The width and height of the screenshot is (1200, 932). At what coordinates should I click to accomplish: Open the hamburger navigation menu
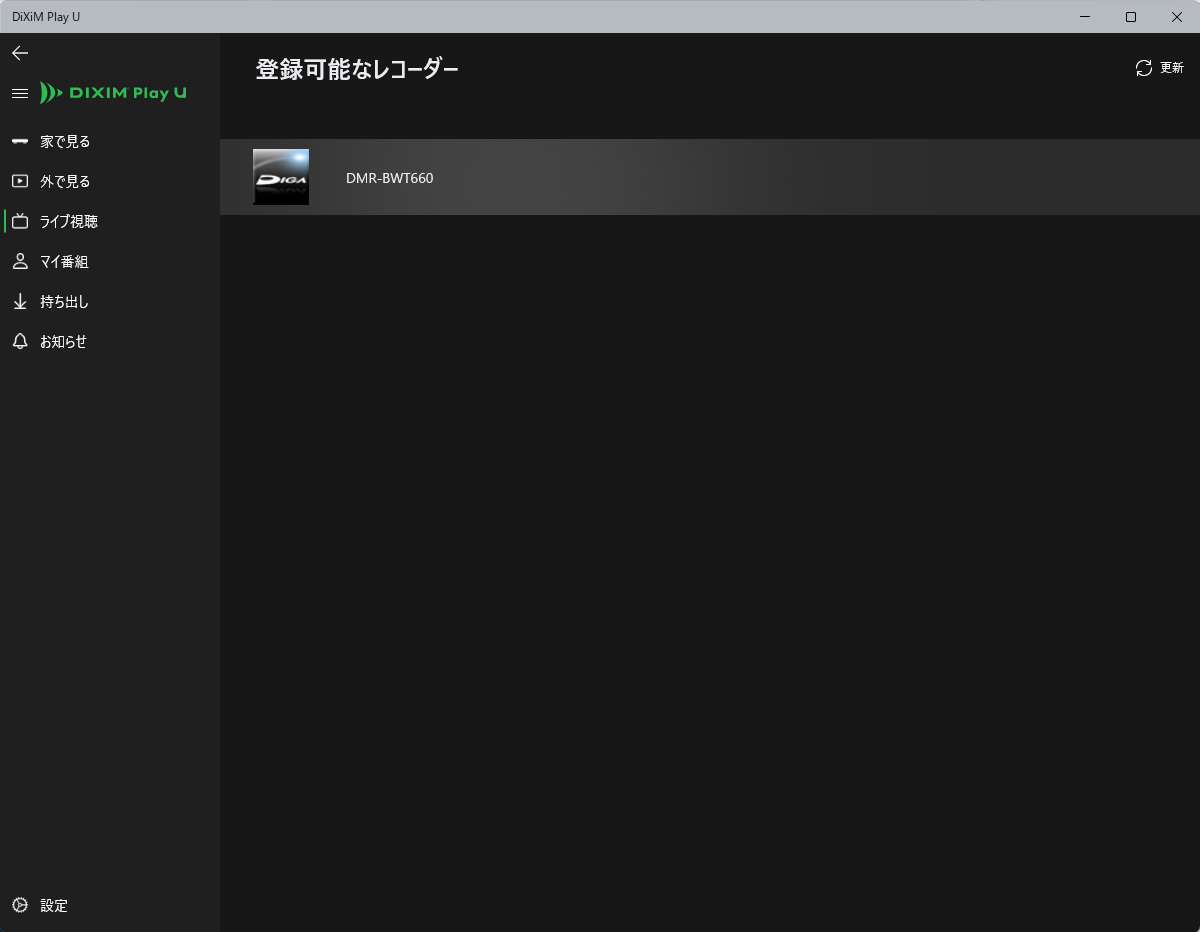coord(19,93)
